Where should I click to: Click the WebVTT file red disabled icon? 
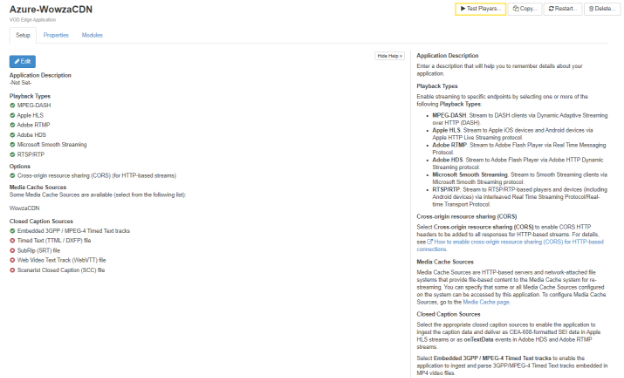[x=12, y=260]
